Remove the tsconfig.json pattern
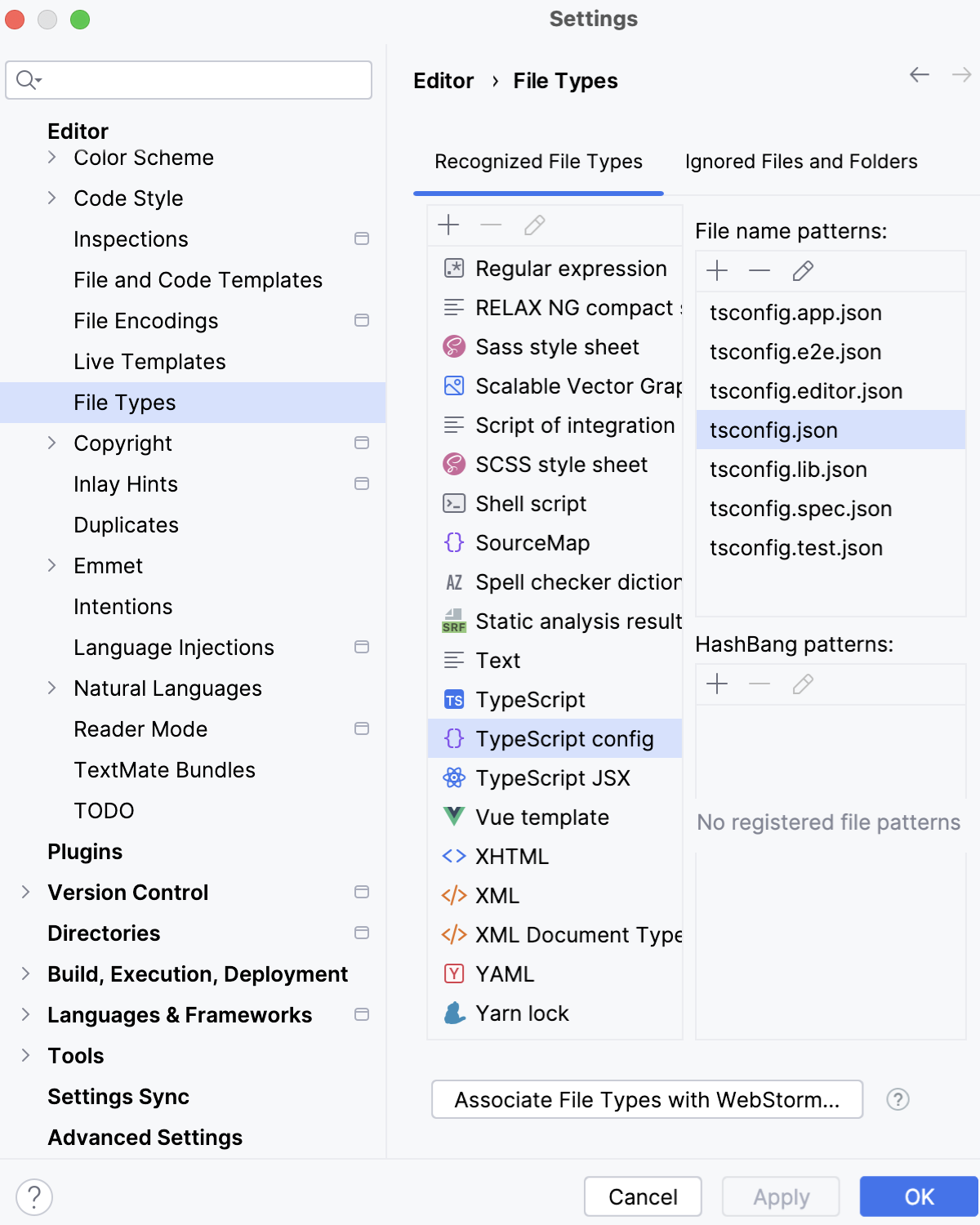 [759, 270]
